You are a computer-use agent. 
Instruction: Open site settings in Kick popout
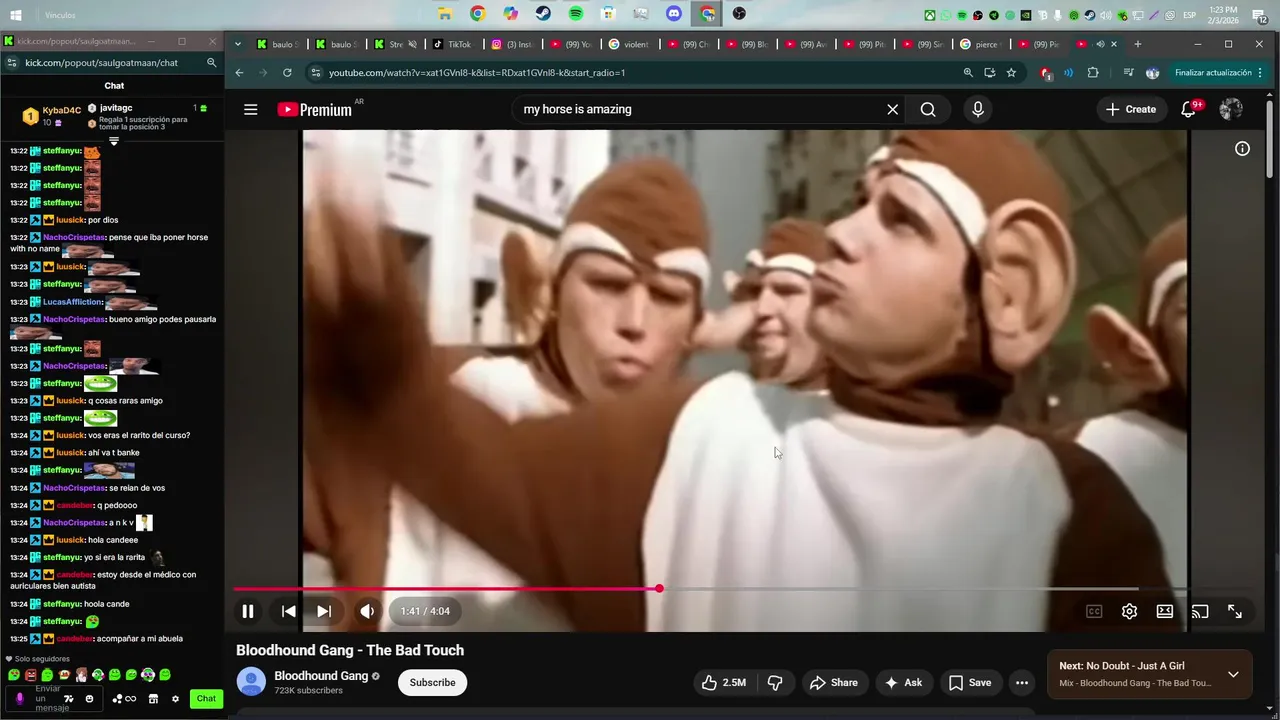(x=11, y=63)
